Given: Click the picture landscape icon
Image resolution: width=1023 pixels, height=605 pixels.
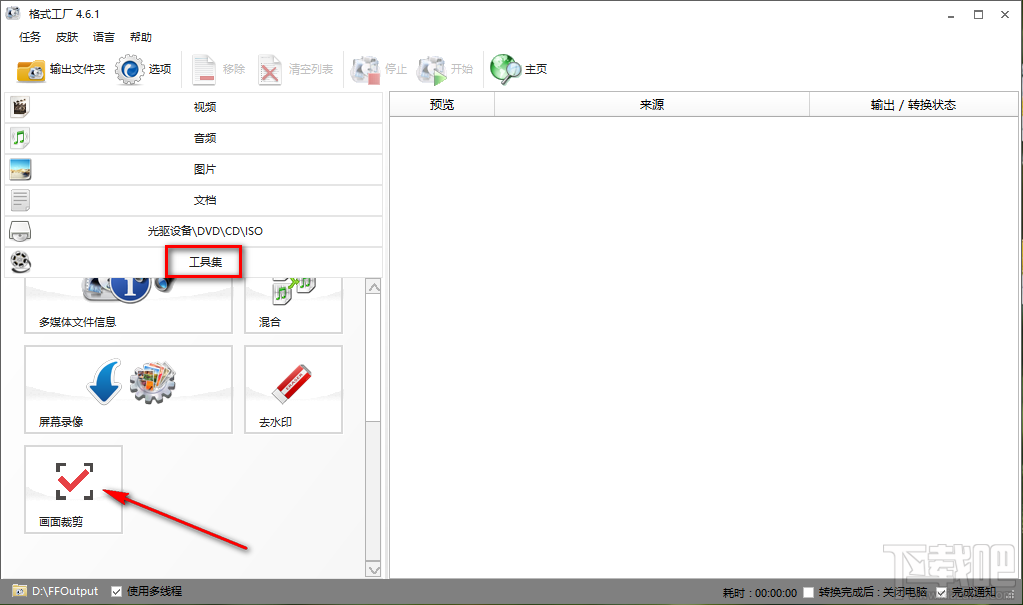Looking at the screenshot, I should point(20,169).
